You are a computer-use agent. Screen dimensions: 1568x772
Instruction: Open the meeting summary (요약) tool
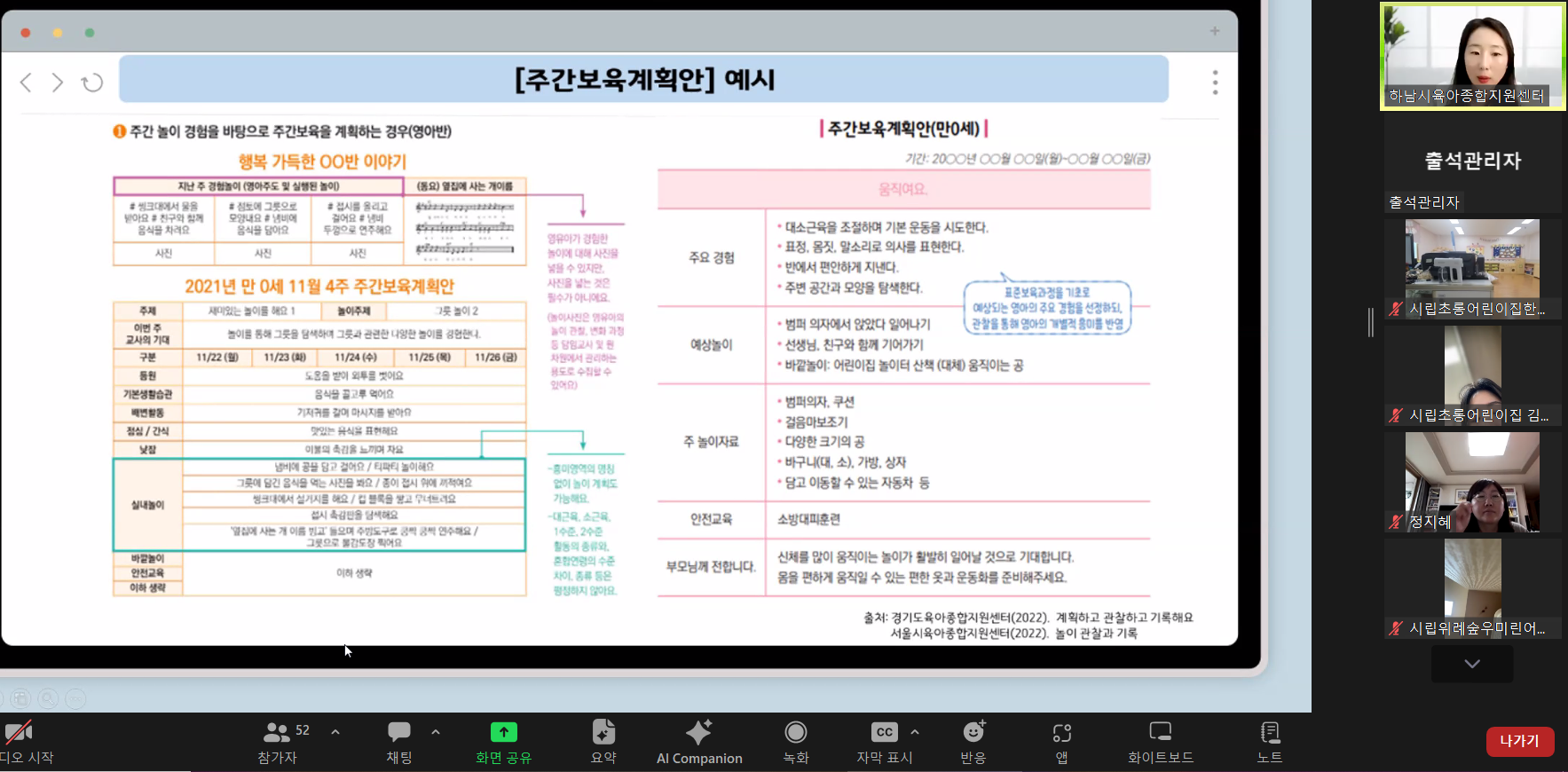(603, 742)
